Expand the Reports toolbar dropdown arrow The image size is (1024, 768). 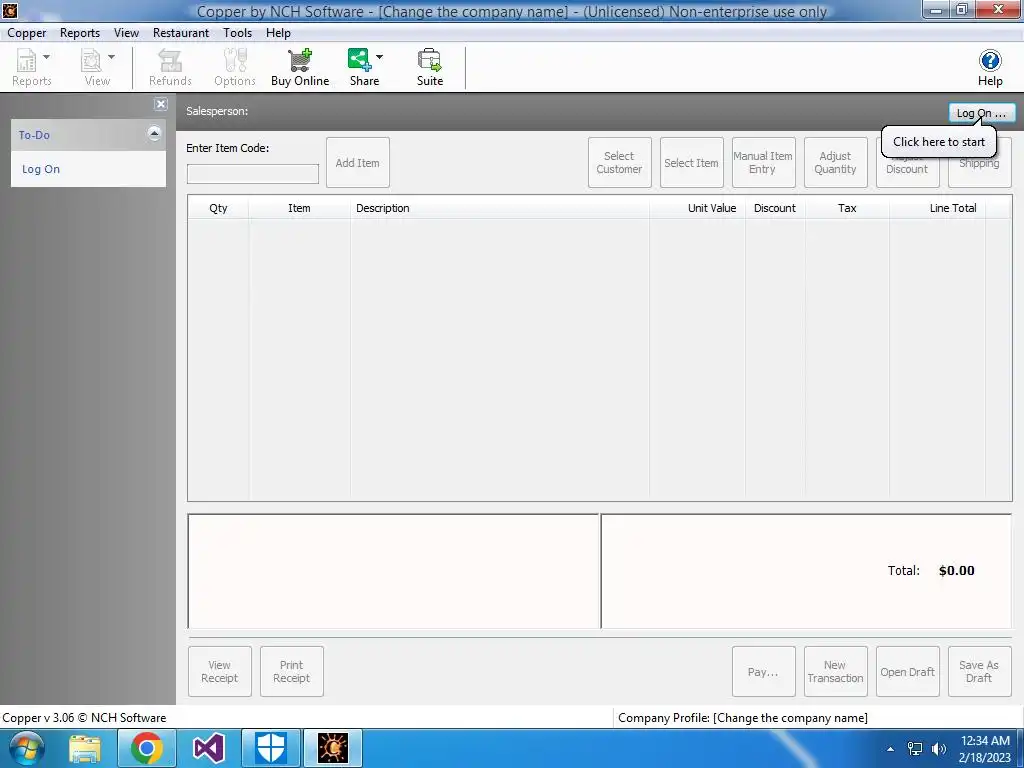pyautogui.click(x=46, y=57)
